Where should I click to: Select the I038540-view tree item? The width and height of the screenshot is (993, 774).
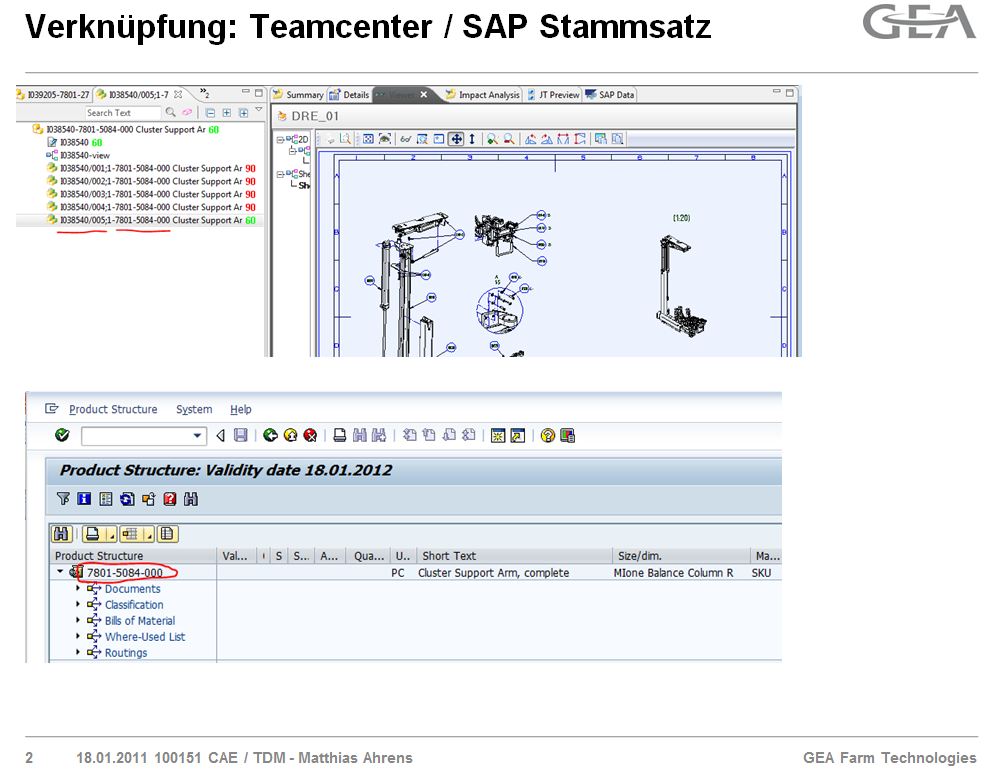click(79, 155)
